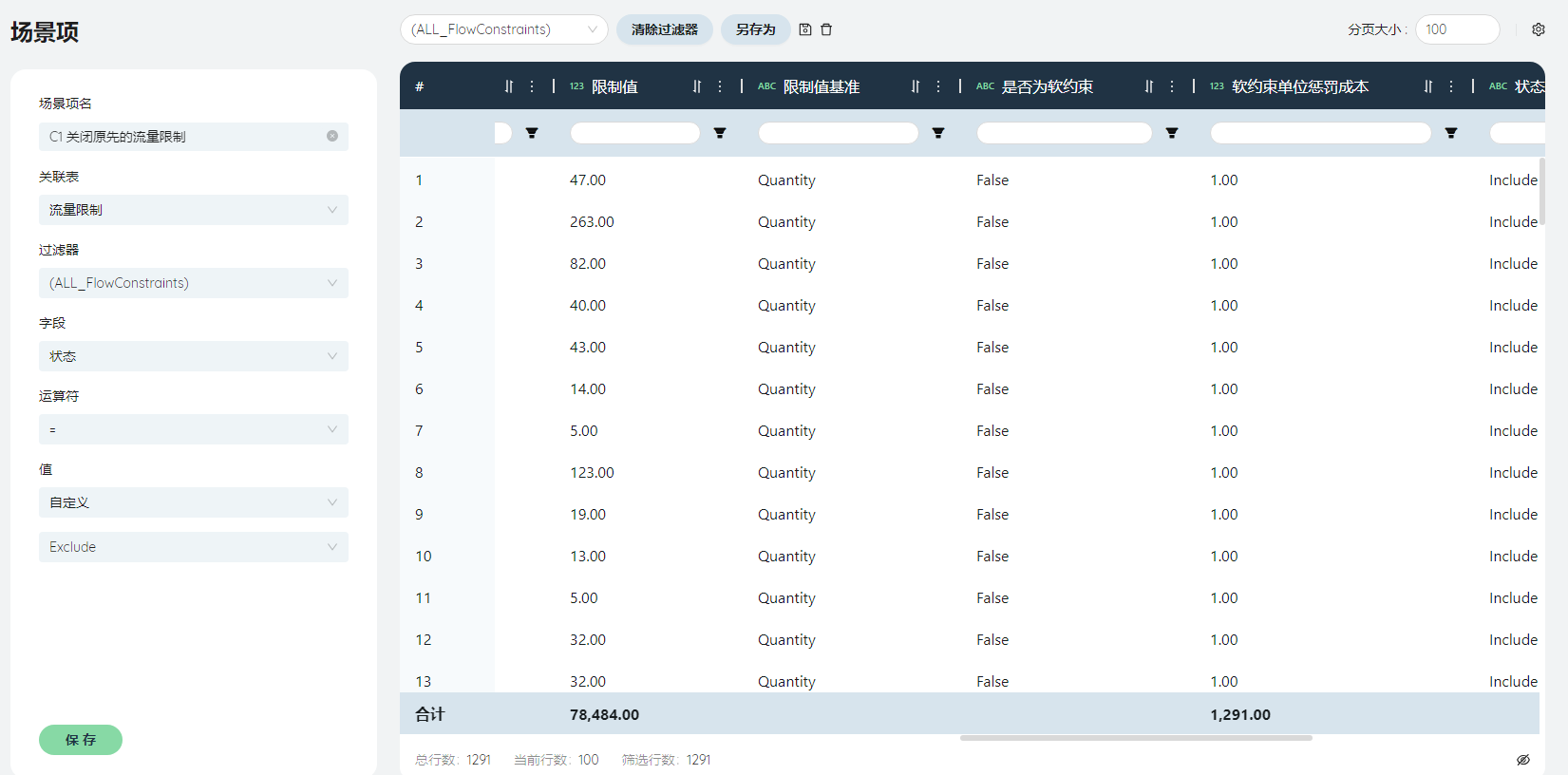Viewport: 1568px width, 775px height.
Task: Toggle sort on 软约束单位惩罚成本 column
Action: click(x=1427, y=86)
